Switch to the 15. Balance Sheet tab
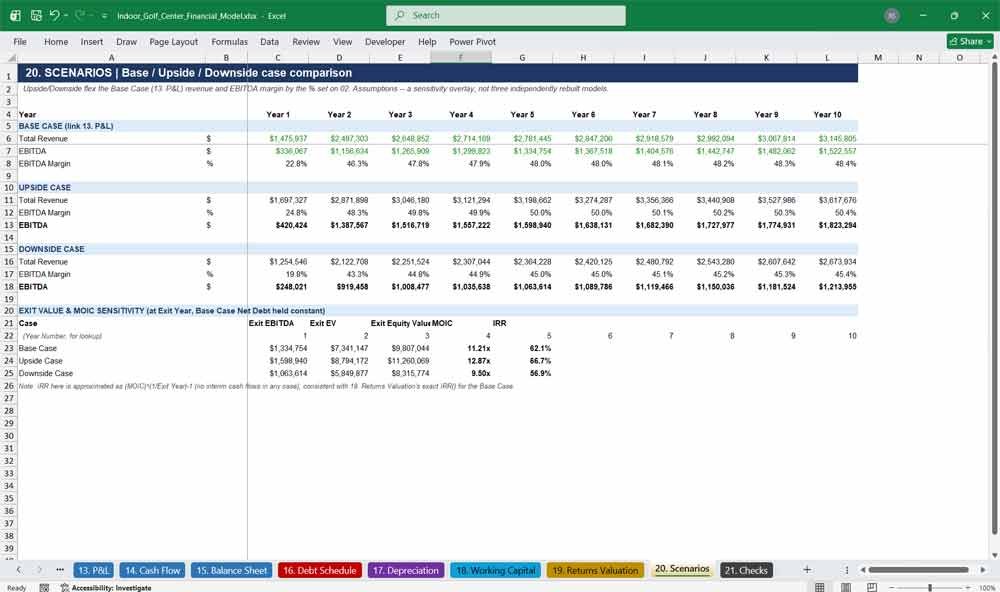This screenshot has width=1000, height=592. coord(232,570)
